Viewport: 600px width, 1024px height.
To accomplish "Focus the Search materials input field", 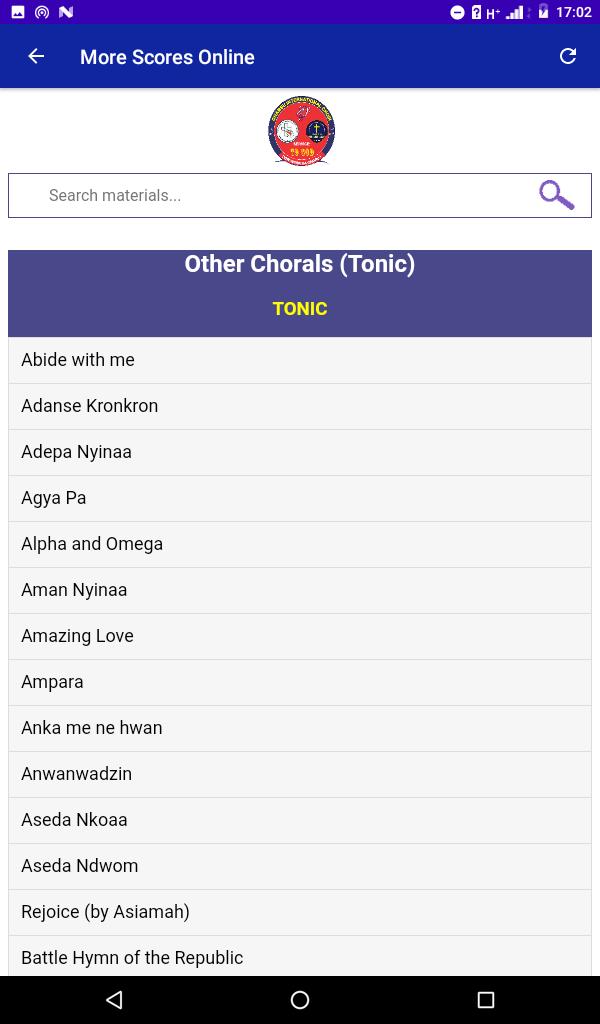I will [x=300, y=195].
